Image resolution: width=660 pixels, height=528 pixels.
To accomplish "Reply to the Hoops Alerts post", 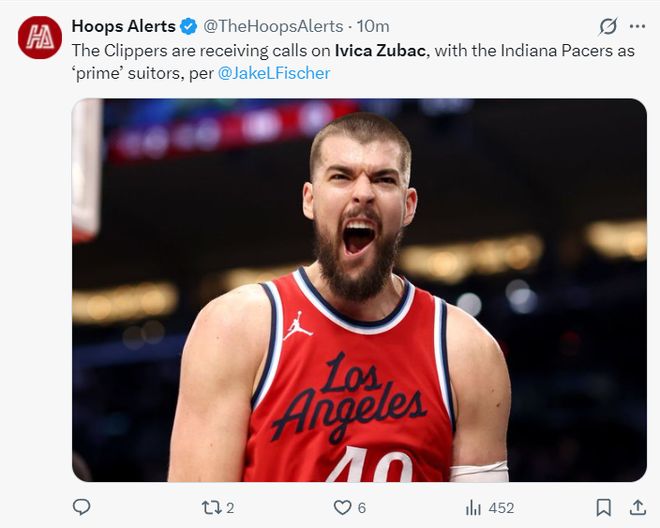I will click(82, 507).
